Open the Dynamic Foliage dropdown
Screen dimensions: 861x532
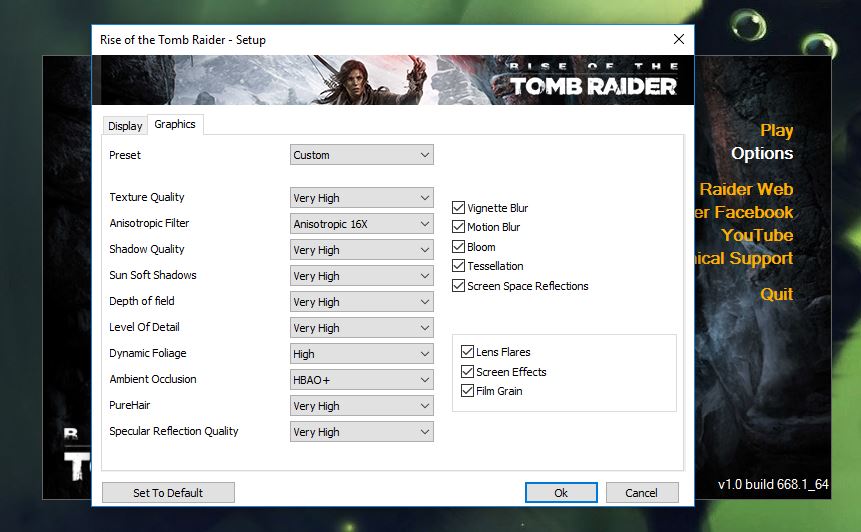point(361,354)
